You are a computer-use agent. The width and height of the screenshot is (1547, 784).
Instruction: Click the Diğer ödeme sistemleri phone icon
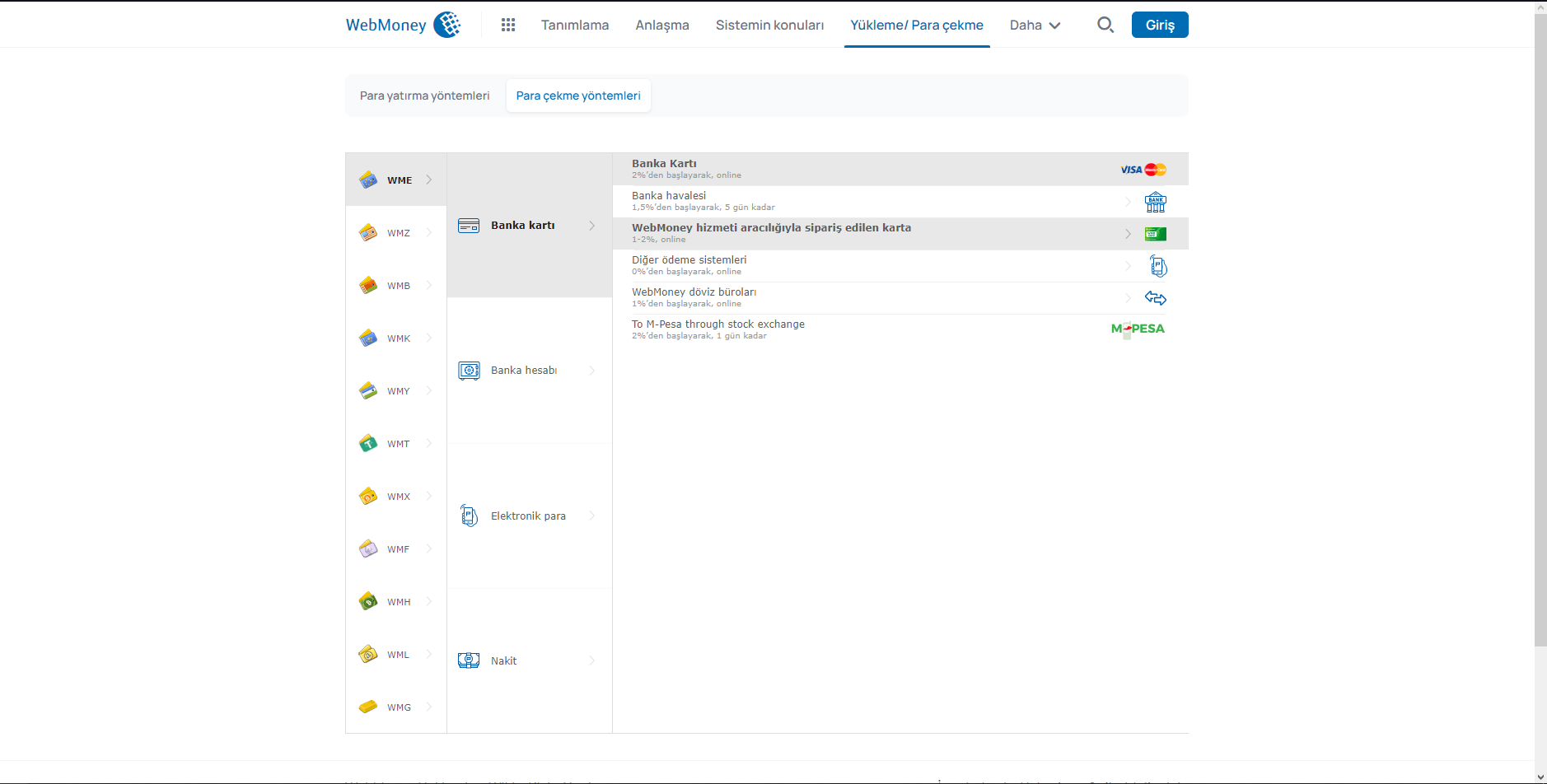tap(1158, 266)
